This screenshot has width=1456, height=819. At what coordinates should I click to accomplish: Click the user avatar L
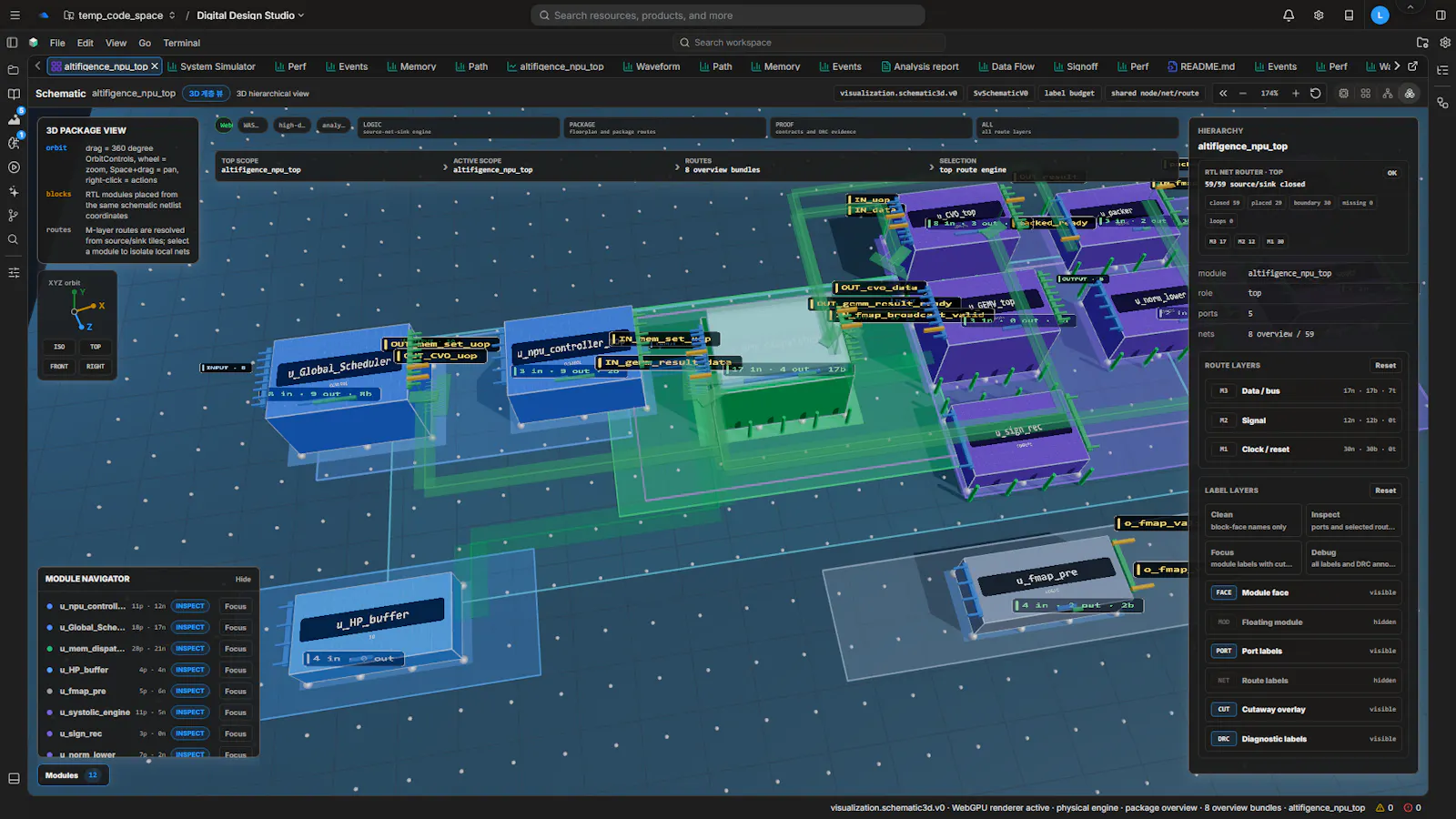point(1380,15)
